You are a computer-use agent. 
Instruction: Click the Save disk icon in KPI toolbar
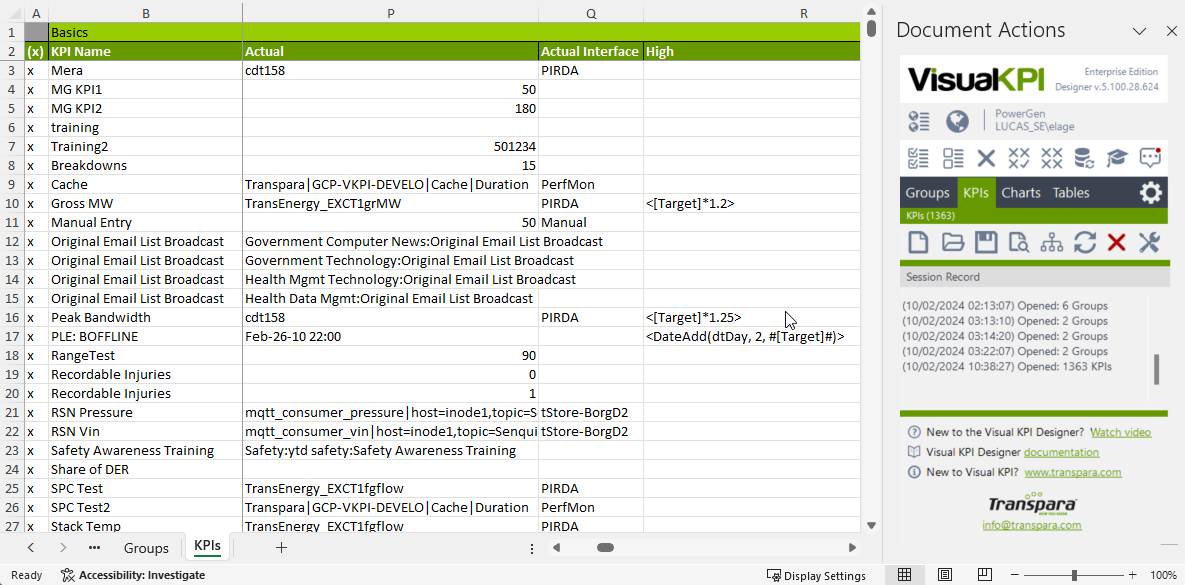[985, 242]
